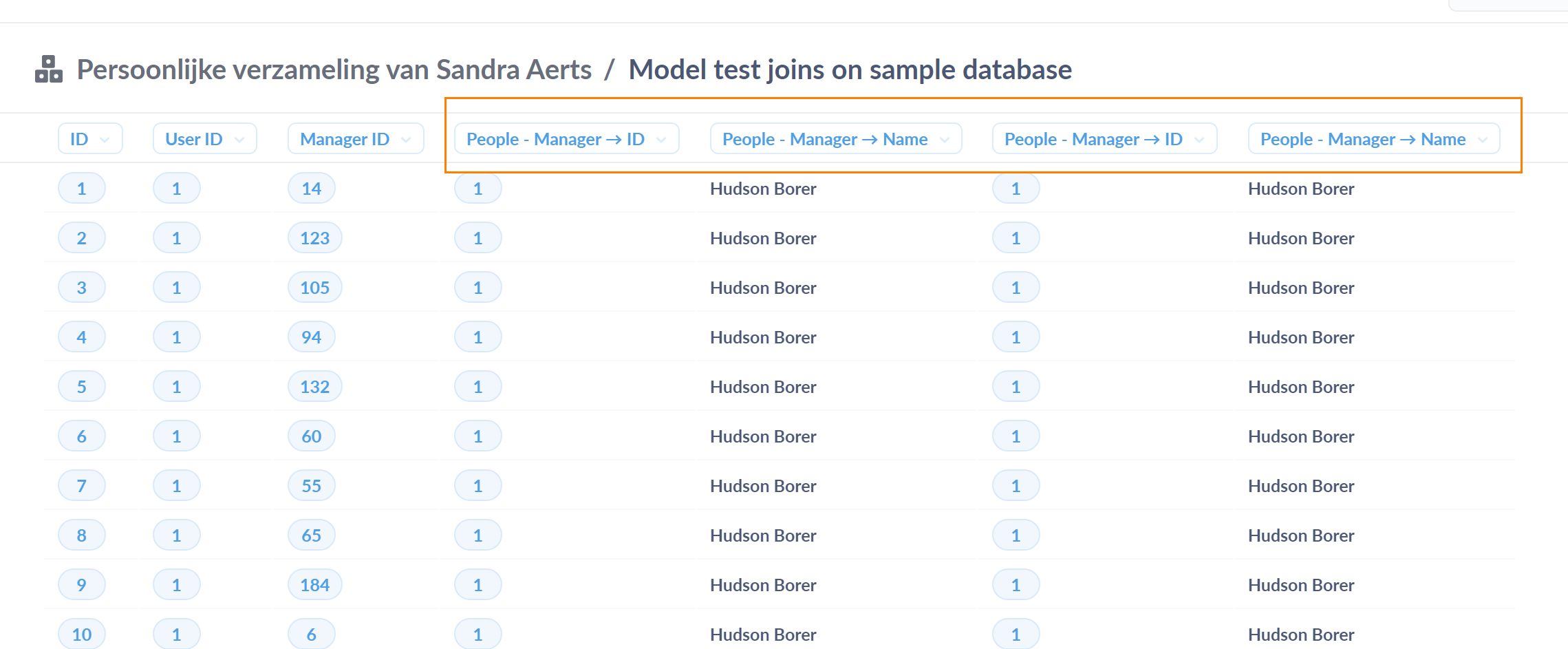Click ID pill with value 3
The height and width of the screenshot is (649, 1568).
(82, 288)
